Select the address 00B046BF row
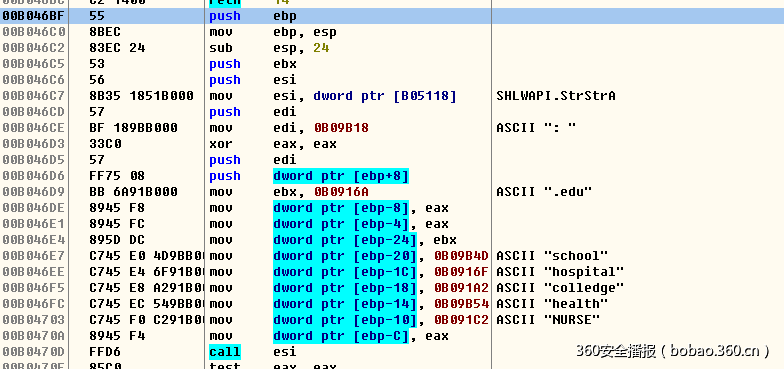The width and height of the screenshot is (784, 369). [392, 16]
